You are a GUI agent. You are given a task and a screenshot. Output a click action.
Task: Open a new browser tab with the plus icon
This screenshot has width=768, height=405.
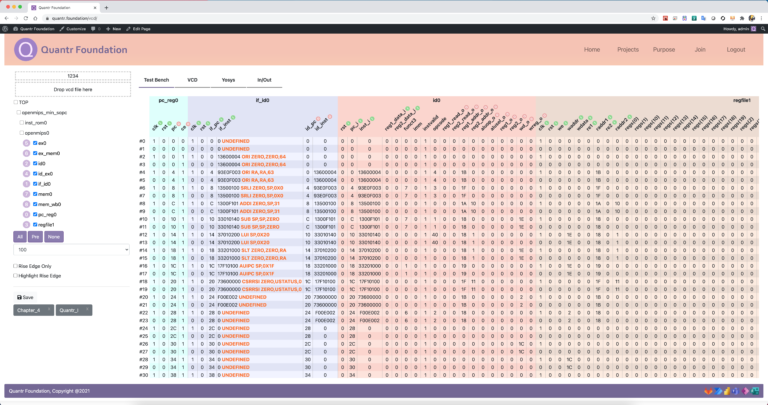click(x=106, y=7)
